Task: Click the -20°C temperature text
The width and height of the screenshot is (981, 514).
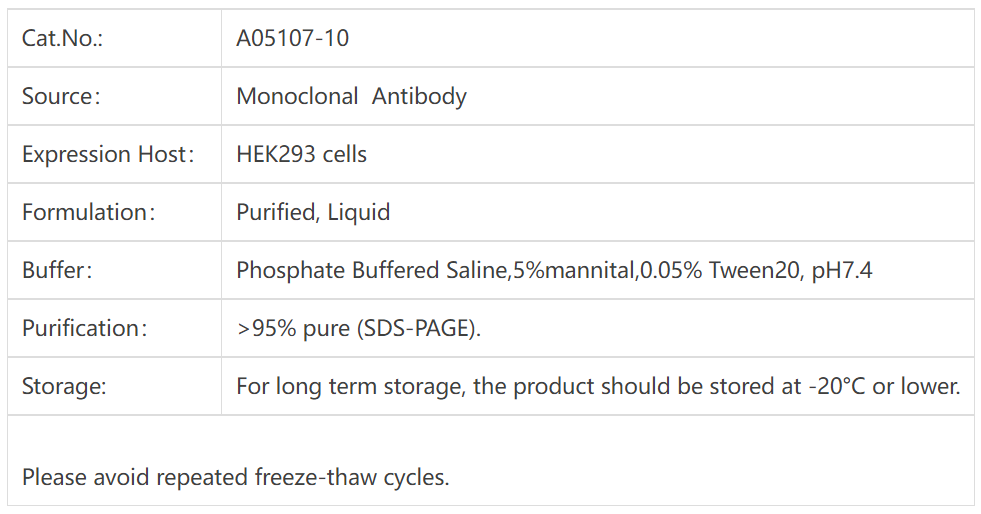Action: coord(837,387)
